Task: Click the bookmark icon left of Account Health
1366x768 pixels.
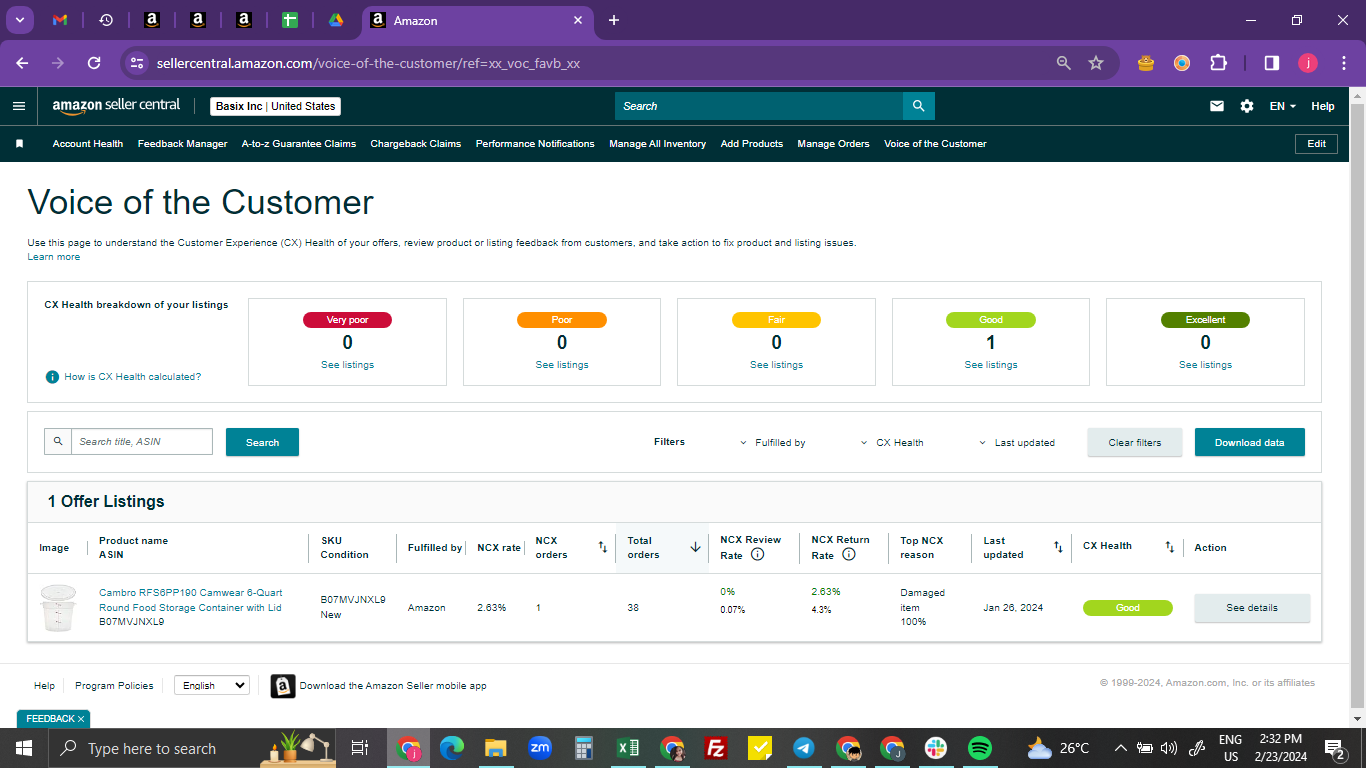Action: pyautogui.click(x=19, y=144)
